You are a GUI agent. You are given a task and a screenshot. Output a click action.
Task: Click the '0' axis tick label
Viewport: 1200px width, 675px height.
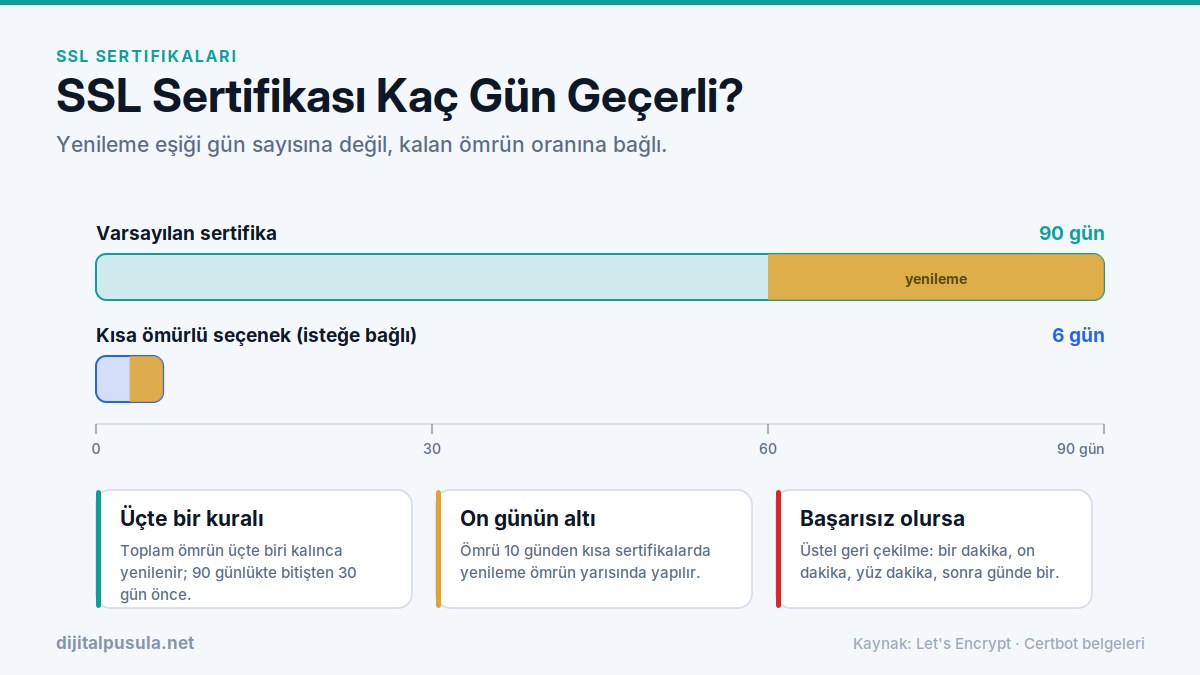(x=96, y=449)
